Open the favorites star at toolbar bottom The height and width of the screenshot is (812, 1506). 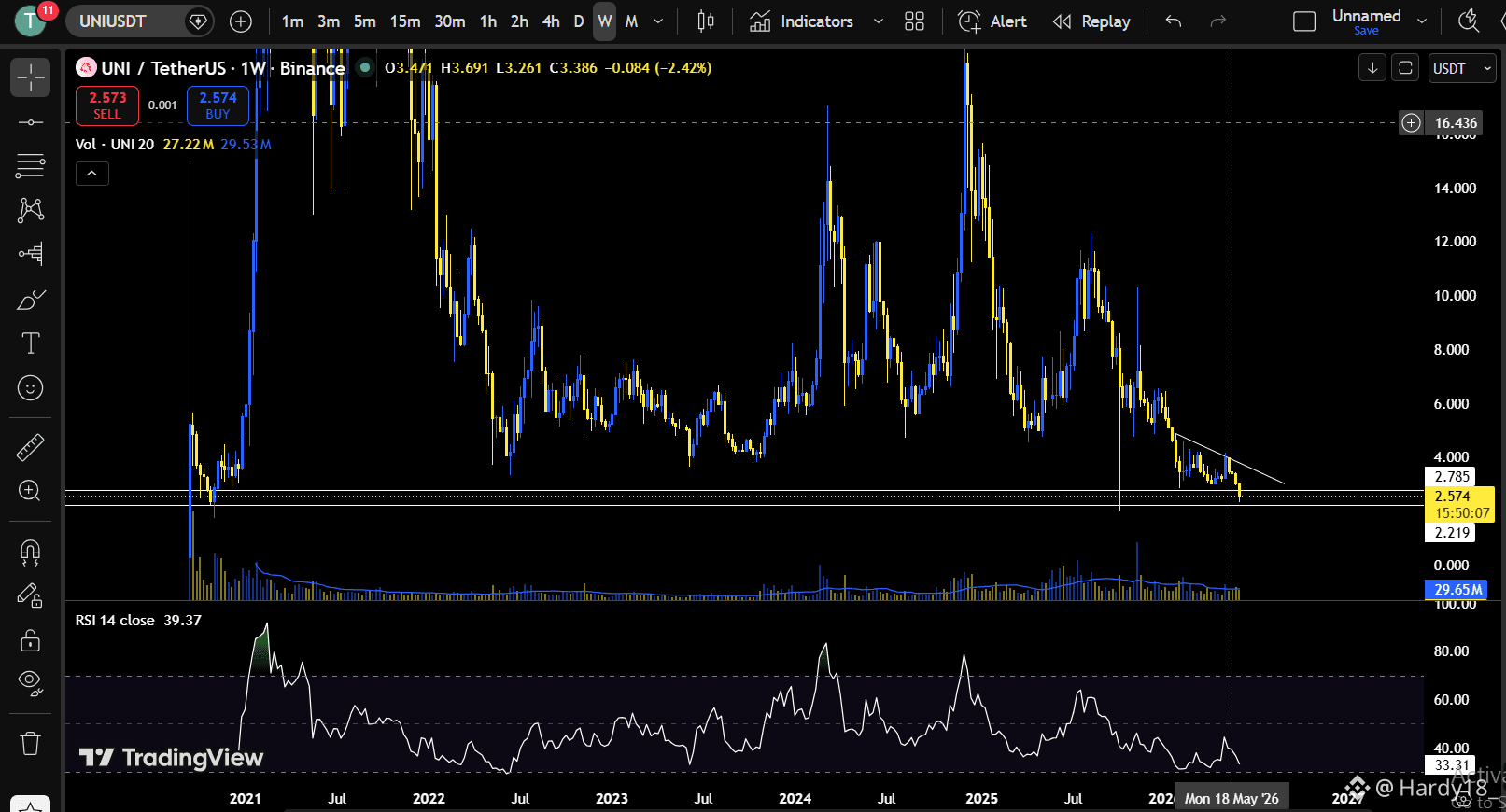pyautogui.click(x=30, y=806)
